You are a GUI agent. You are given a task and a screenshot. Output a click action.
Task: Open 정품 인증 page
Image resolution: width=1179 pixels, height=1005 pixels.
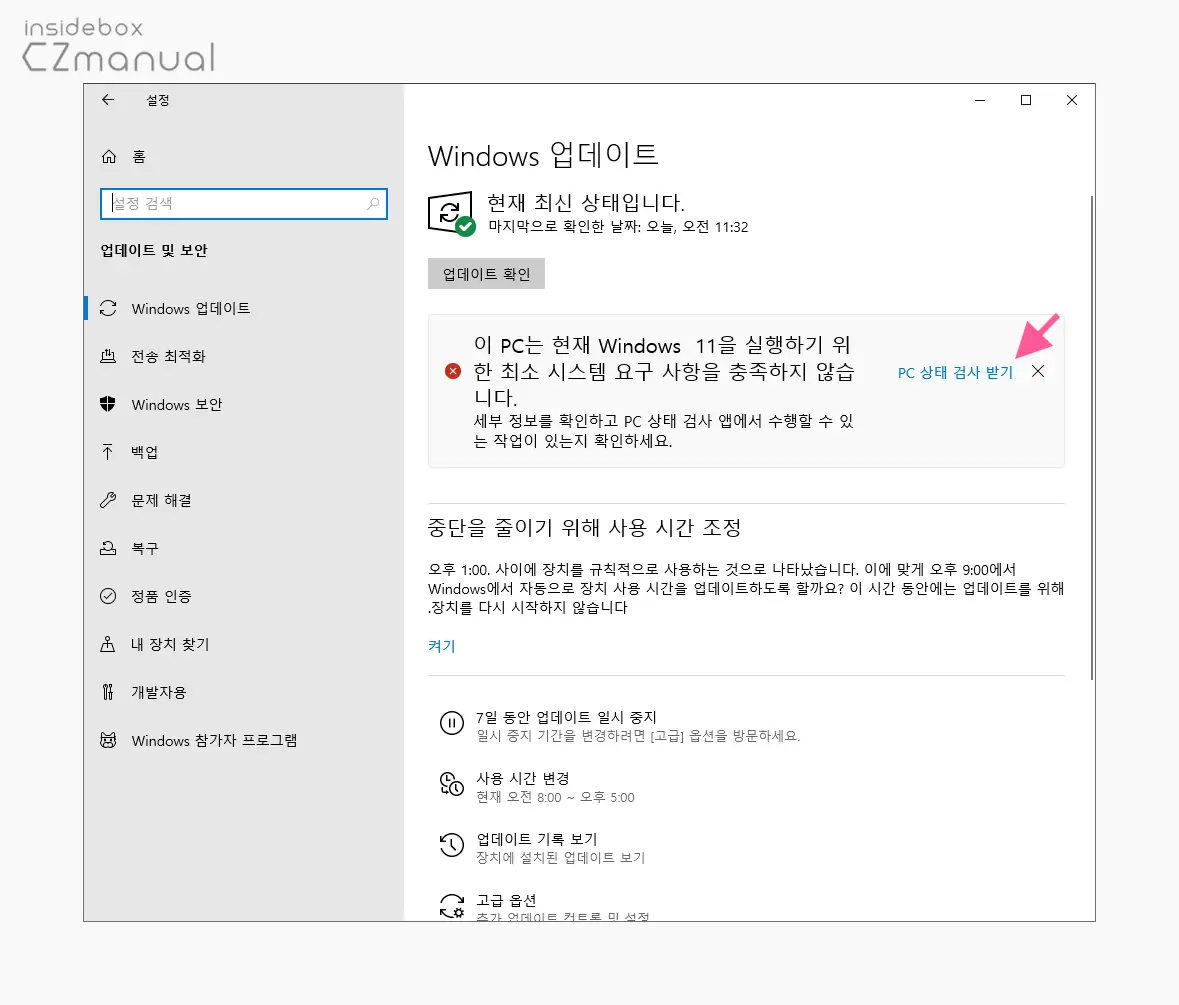[161, 596]
